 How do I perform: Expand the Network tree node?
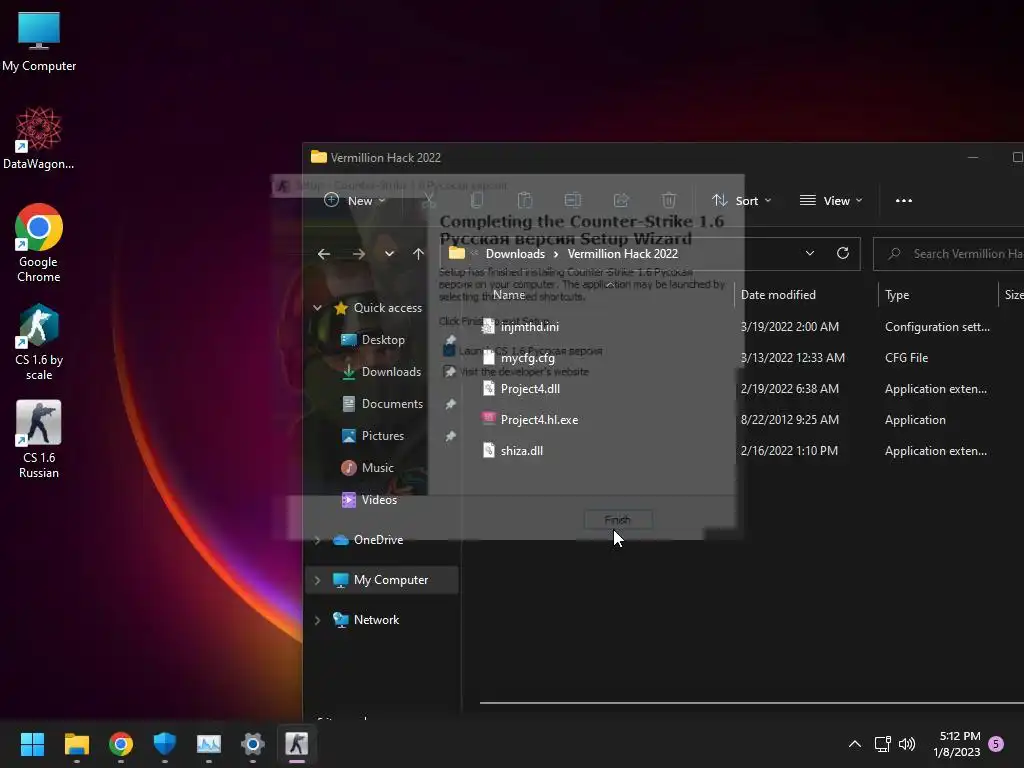click(x=317, y=620)
